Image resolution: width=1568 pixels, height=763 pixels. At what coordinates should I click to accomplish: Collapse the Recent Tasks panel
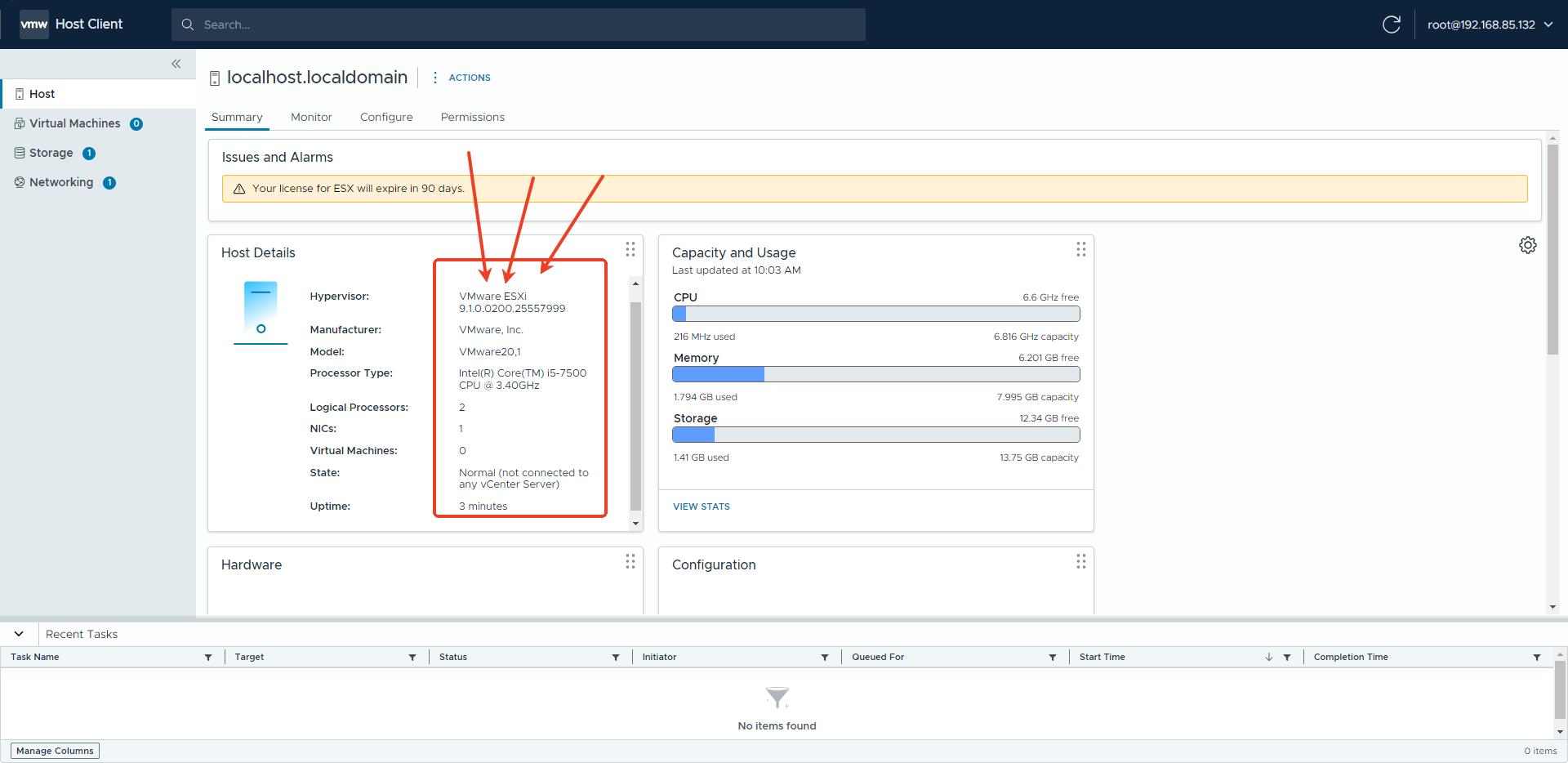pos(19,634)
